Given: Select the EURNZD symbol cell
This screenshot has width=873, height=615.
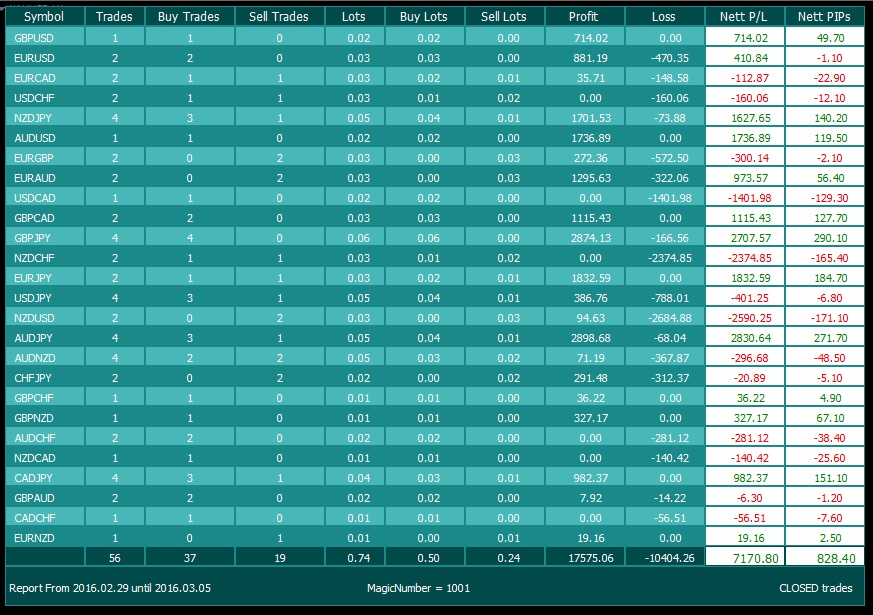Looking at the screenshot, I should coord(45,539).
